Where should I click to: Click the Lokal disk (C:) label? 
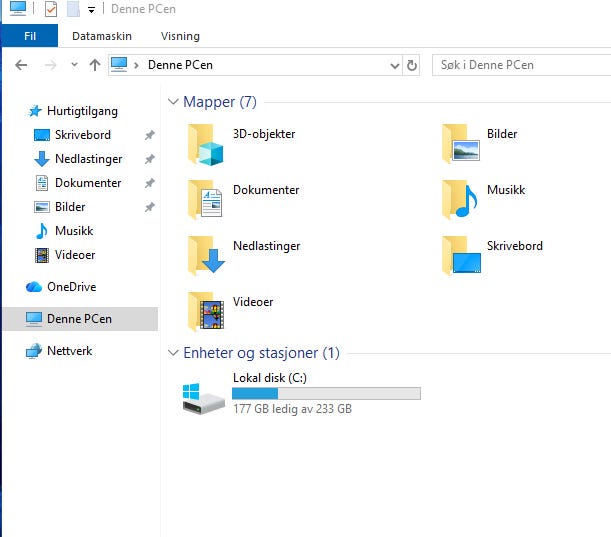point(270,378)
